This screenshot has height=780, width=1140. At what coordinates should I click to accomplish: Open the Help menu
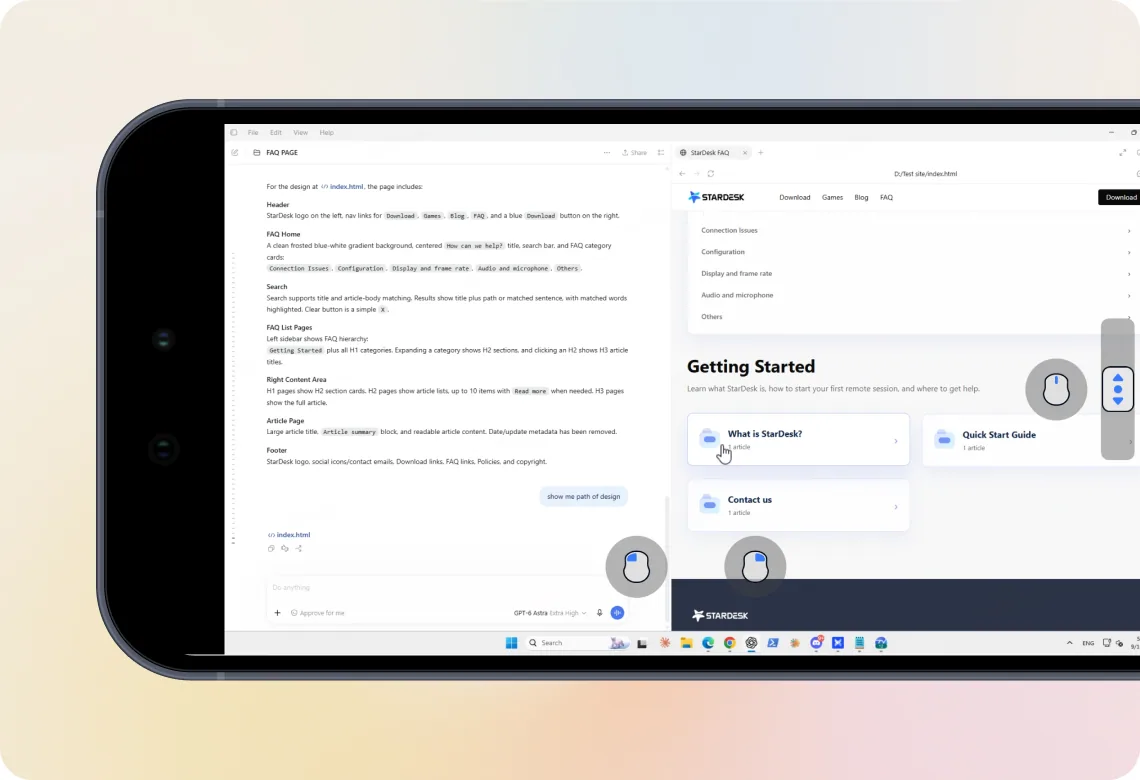[326, 132]
